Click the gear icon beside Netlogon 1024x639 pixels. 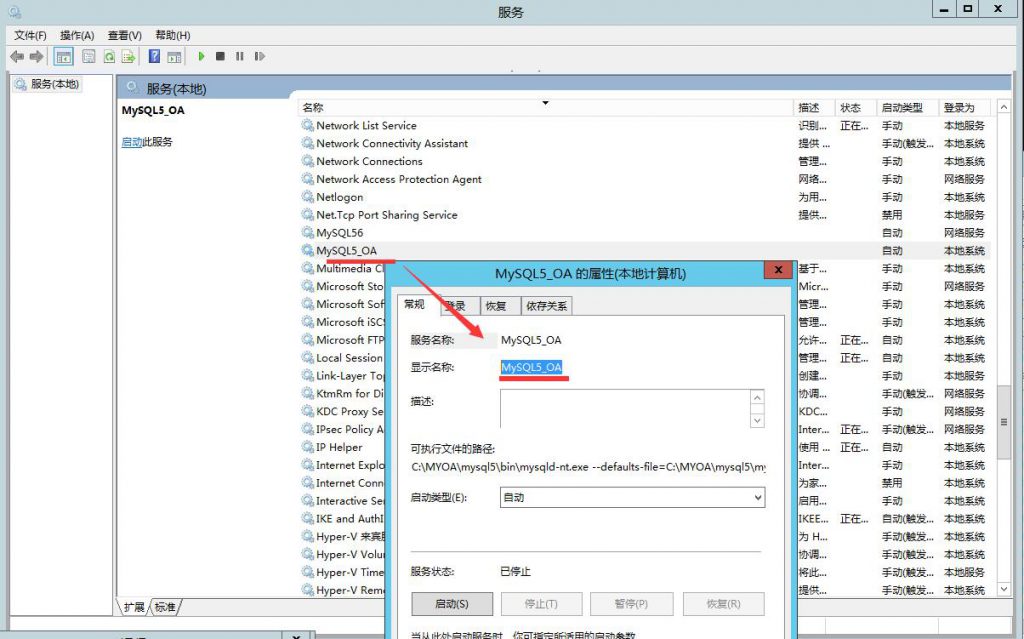click(308, 197)
